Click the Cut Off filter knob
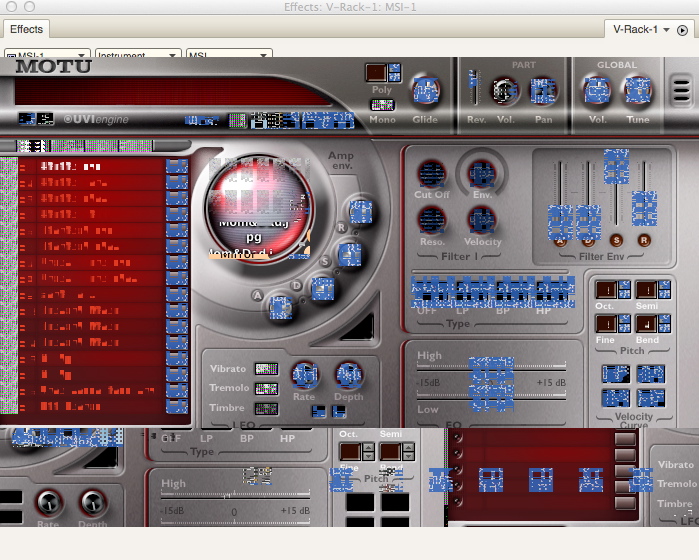The image size is (699, 560). [x=432, y=174]
